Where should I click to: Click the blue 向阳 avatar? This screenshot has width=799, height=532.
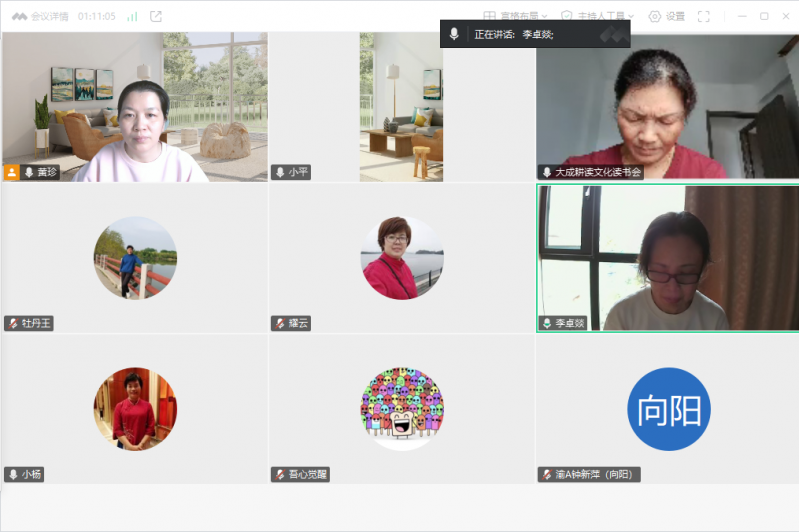point(668,409)
